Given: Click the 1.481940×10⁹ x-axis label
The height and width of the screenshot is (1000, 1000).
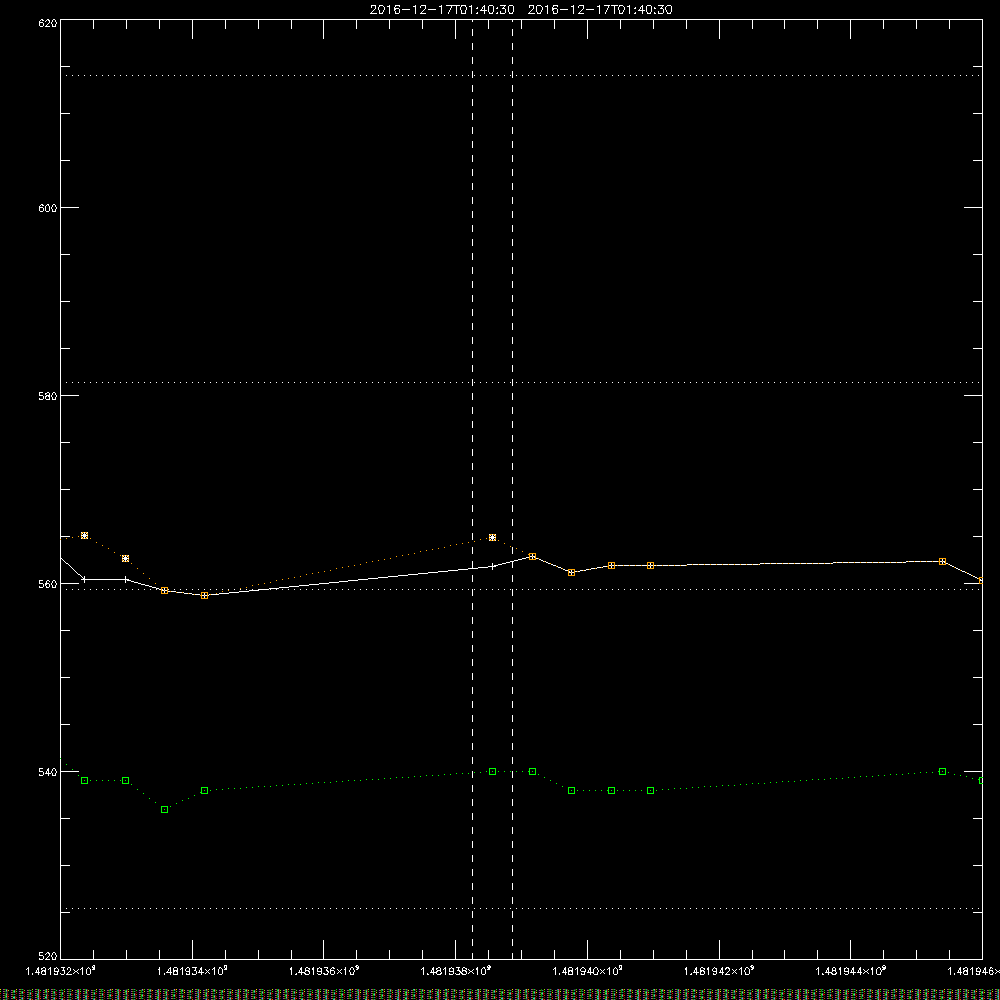Looking at the screenshot, I should point(587,971).
